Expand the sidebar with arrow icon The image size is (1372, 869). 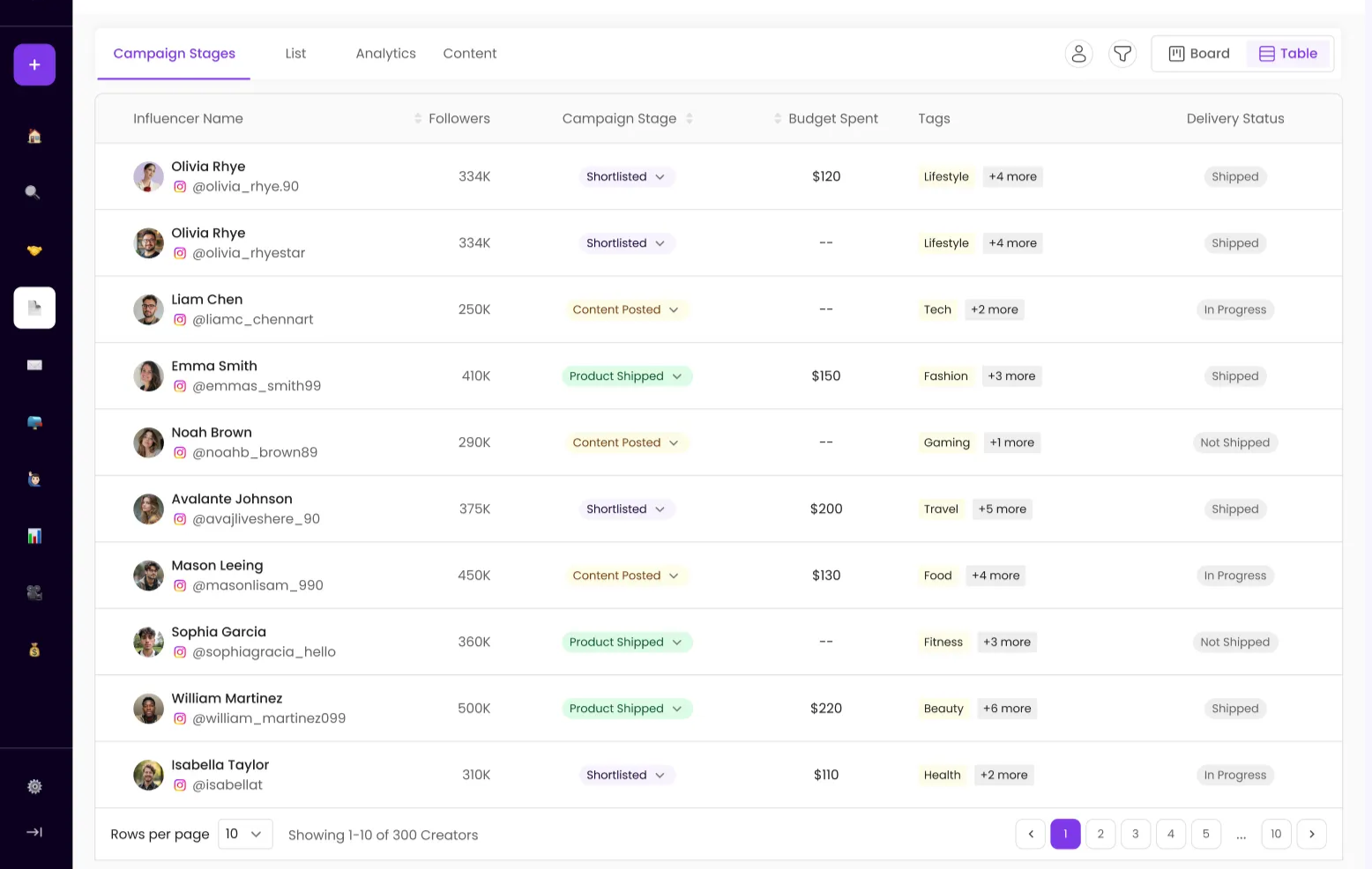coord(34,832)
